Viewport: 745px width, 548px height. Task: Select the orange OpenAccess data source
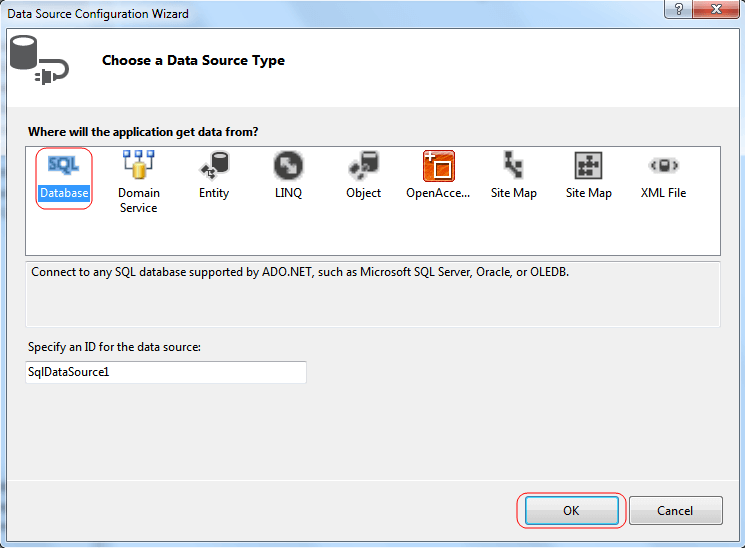[x=438, y=176]
